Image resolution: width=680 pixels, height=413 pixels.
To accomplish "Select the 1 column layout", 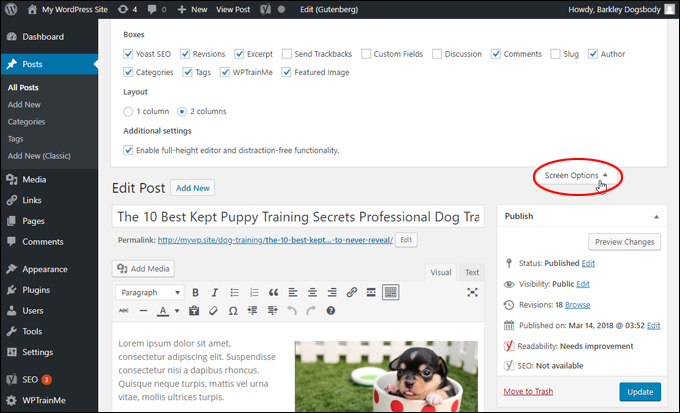I will [x=128, y=111].
